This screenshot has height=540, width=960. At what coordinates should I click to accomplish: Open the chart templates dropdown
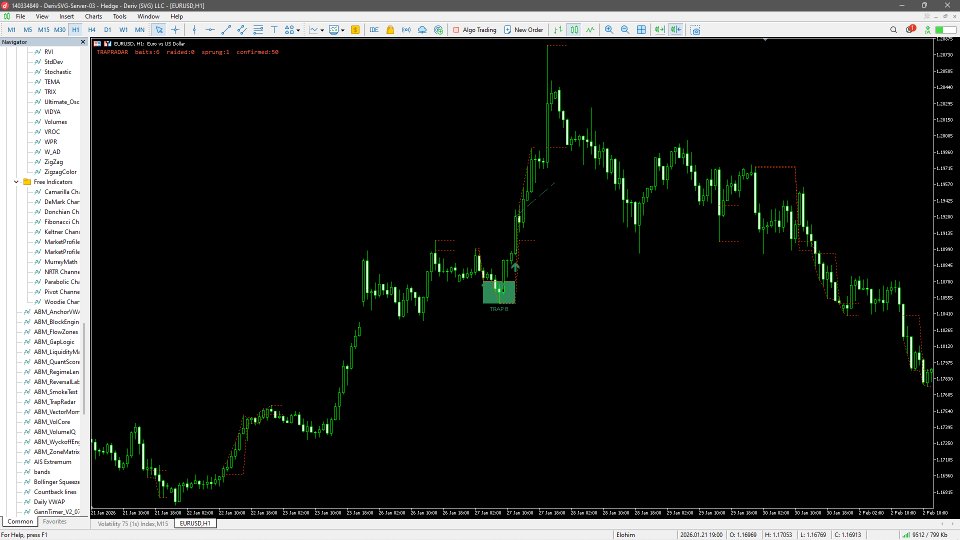[x=337, y=29]
